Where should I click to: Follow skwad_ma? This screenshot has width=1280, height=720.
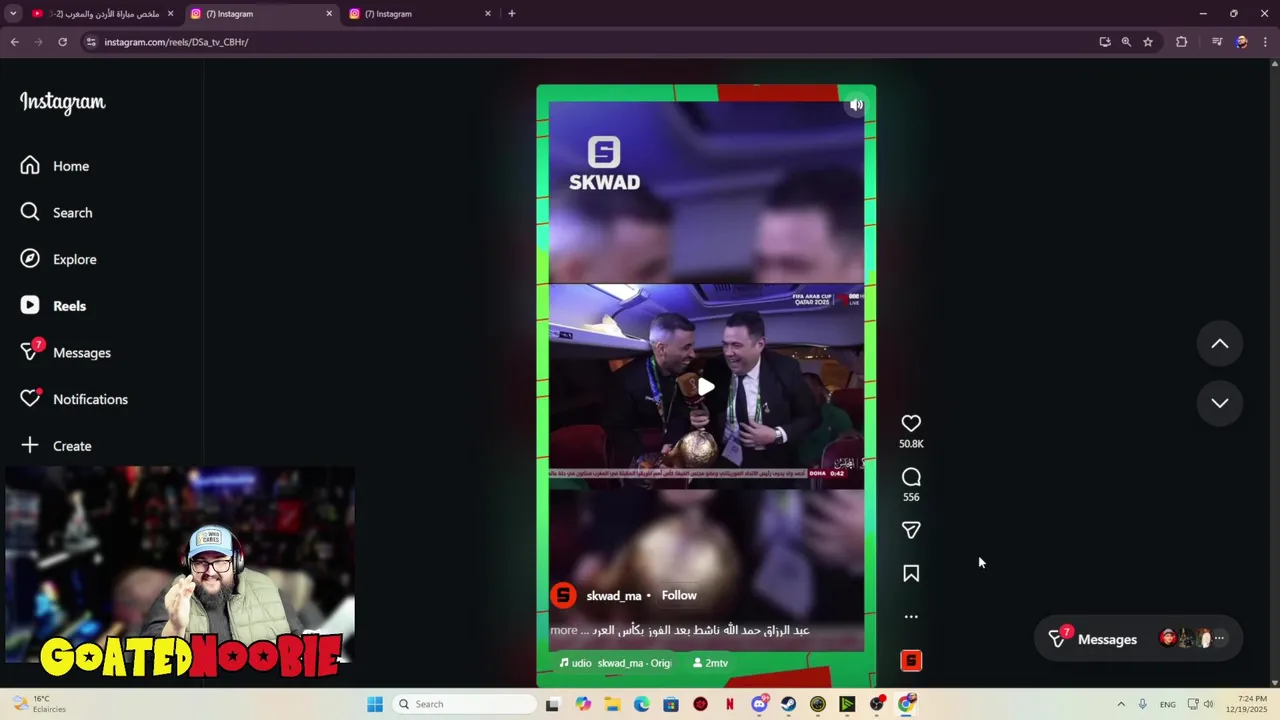point(679,595)
